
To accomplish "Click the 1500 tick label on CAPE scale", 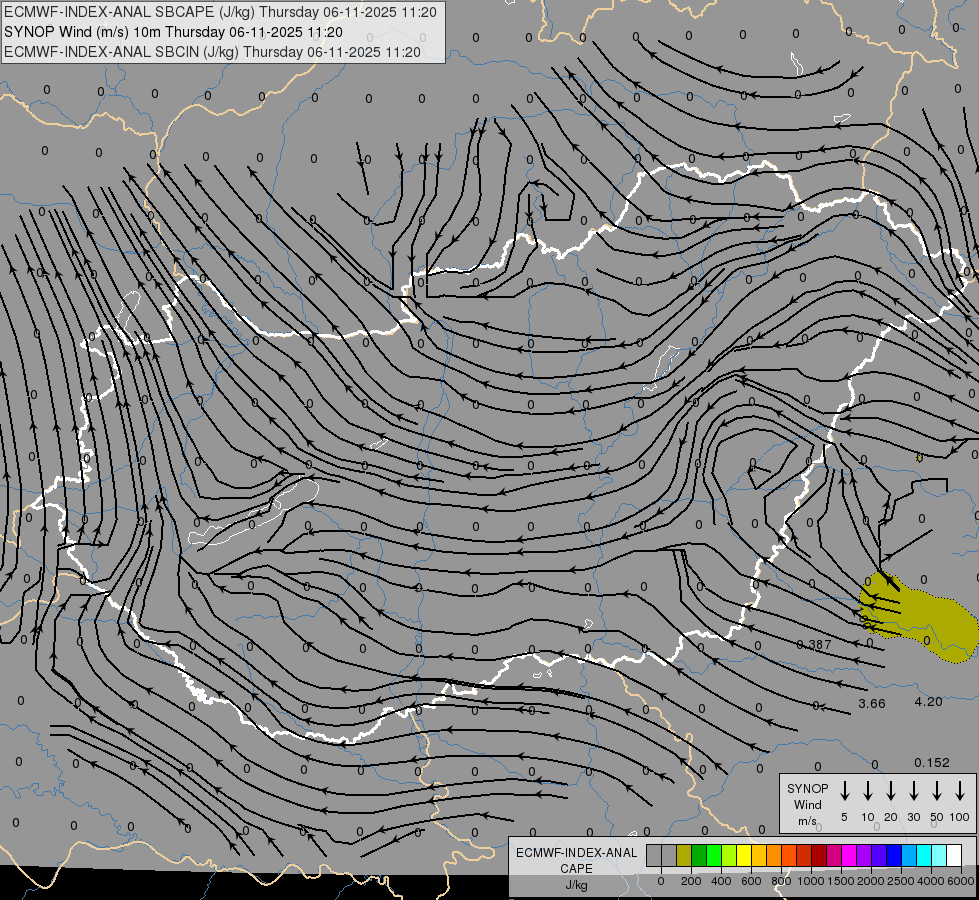I will click(840, 881).
